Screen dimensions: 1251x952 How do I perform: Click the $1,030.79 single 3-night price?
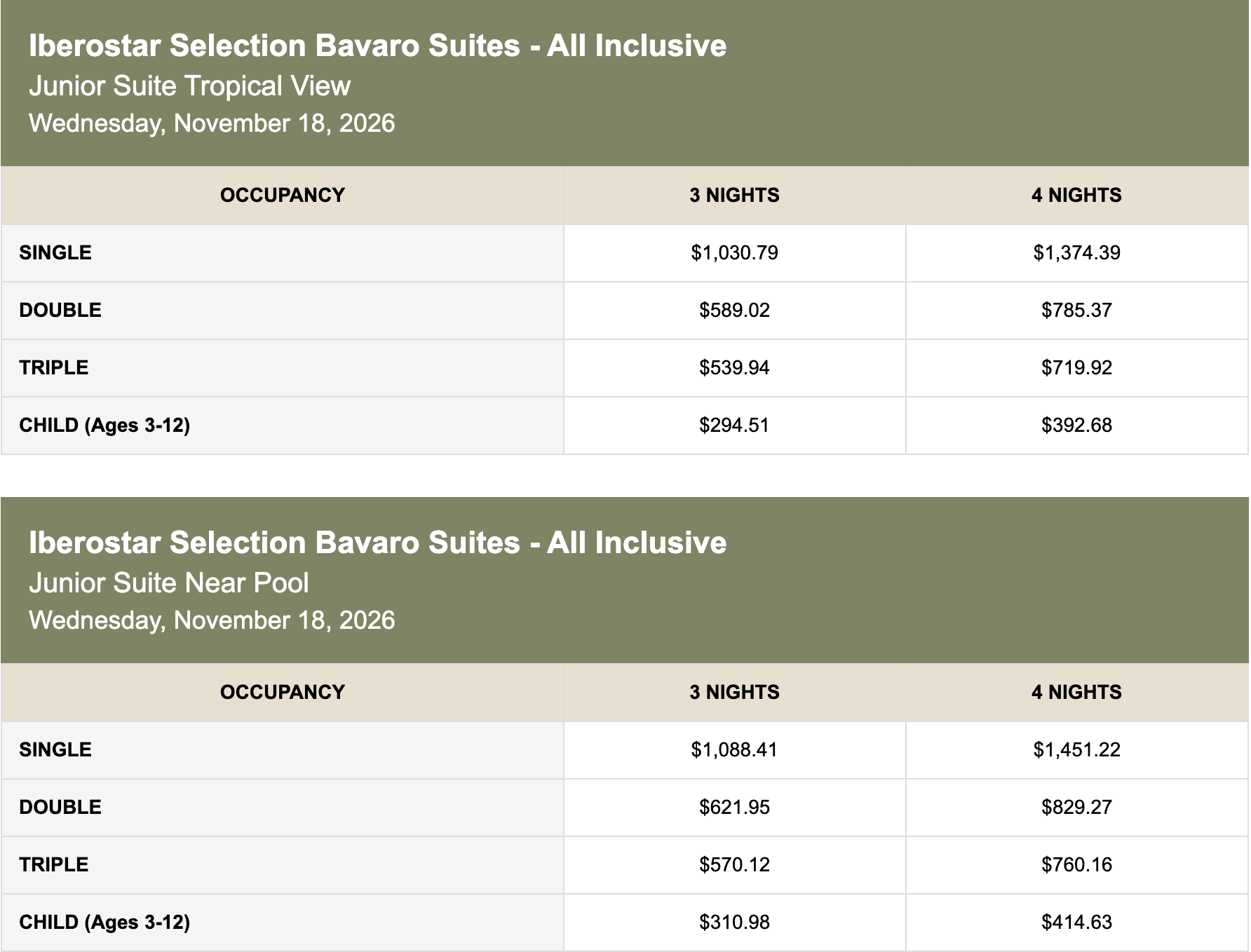pos(734,252)
